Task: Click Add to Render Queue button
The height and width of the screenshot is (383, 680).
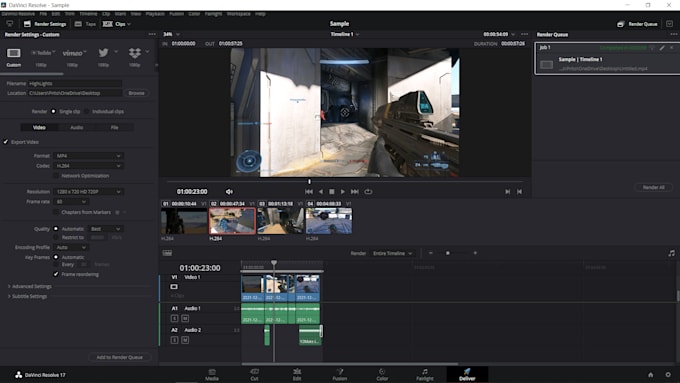Action: point(120,357)
